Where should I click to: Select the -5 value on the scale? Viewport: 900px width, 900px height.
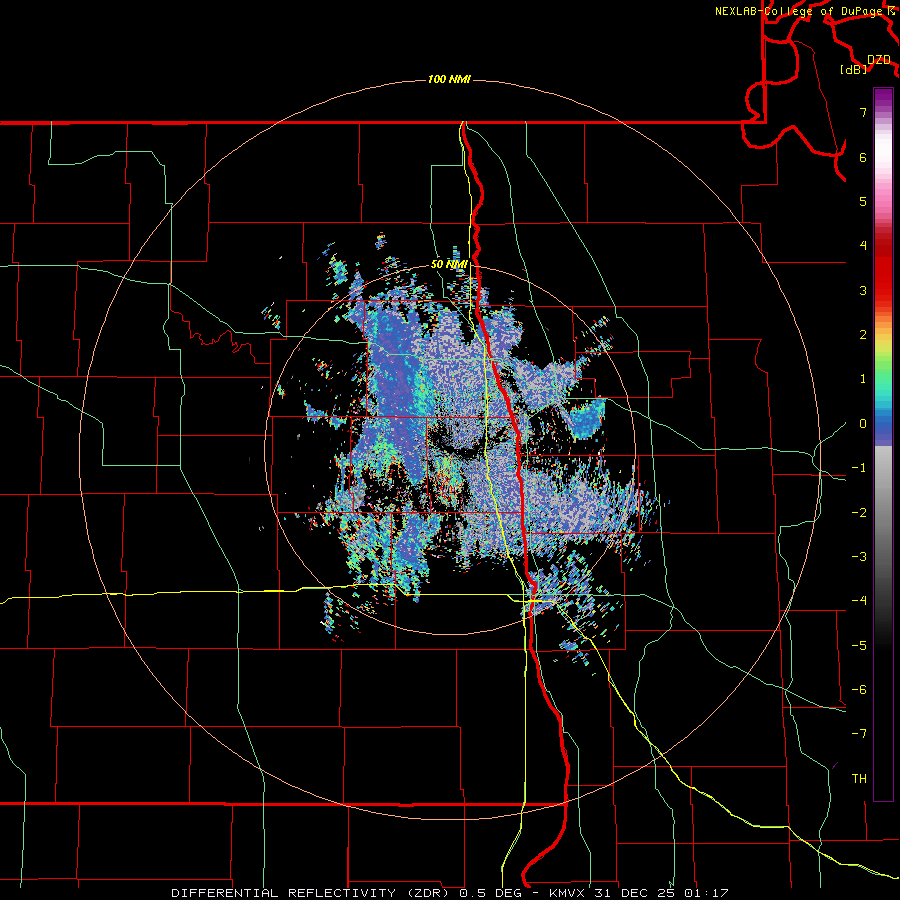pos(859,646)
